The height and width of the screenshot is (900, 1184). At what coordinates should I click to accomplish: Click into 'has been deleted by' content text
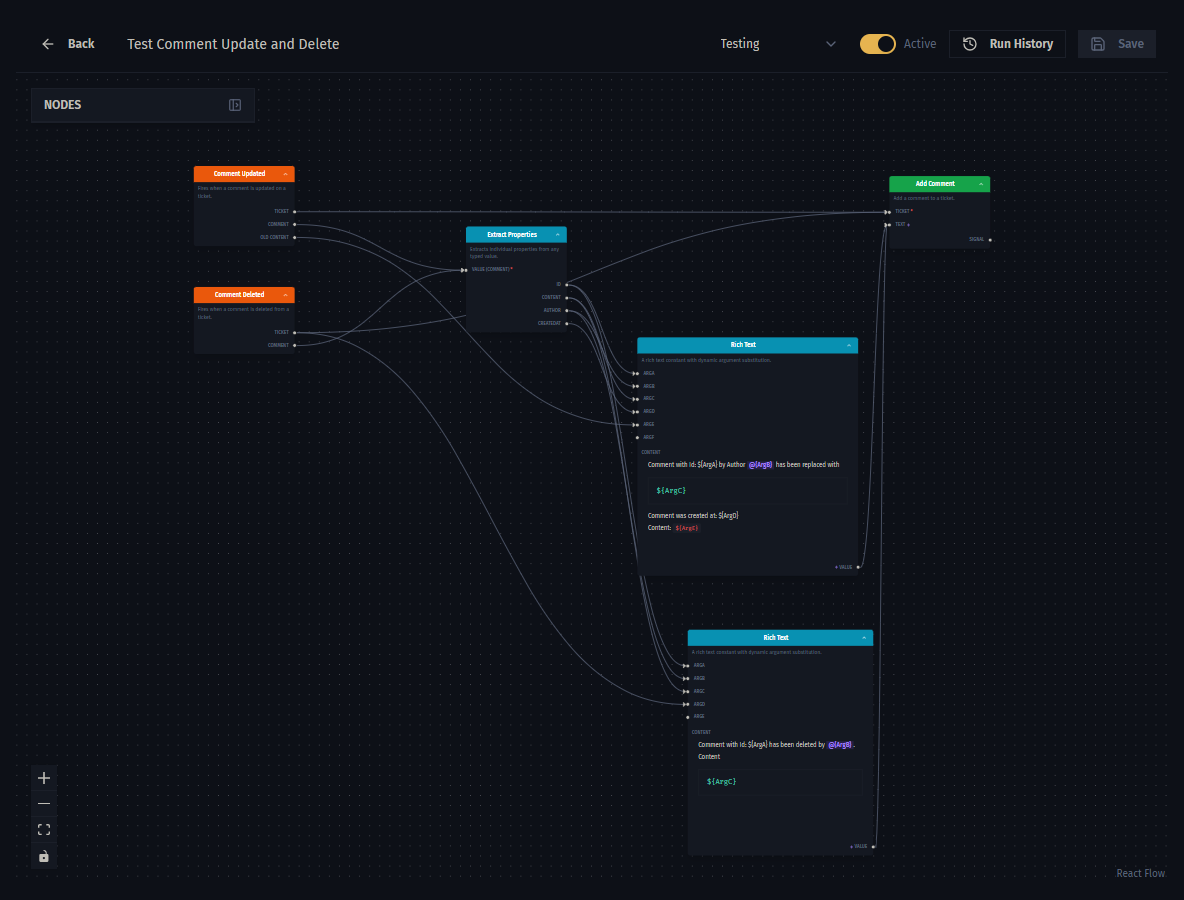pos(797,744)
